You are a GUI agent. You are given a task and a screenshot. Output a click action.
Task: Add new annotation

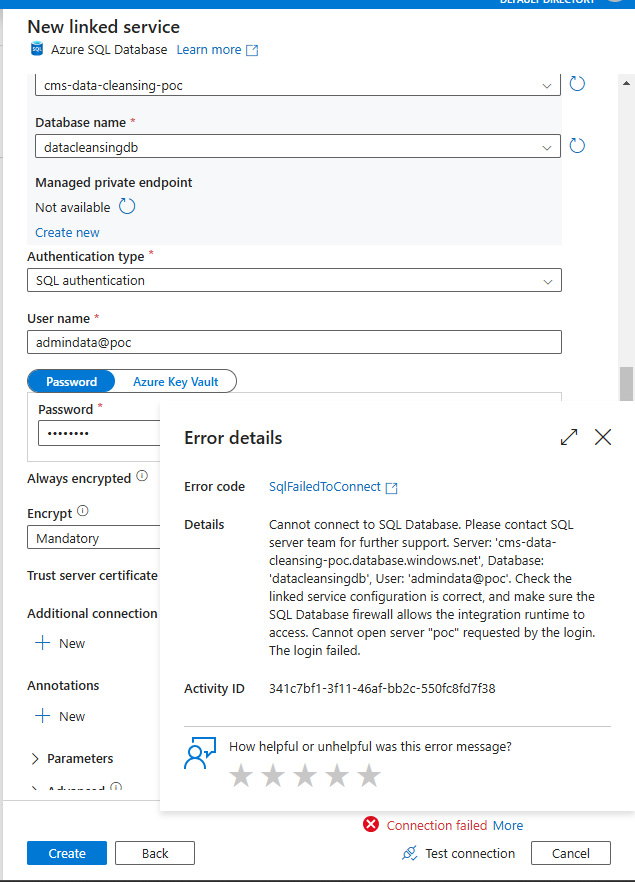(x=60, y=716)
